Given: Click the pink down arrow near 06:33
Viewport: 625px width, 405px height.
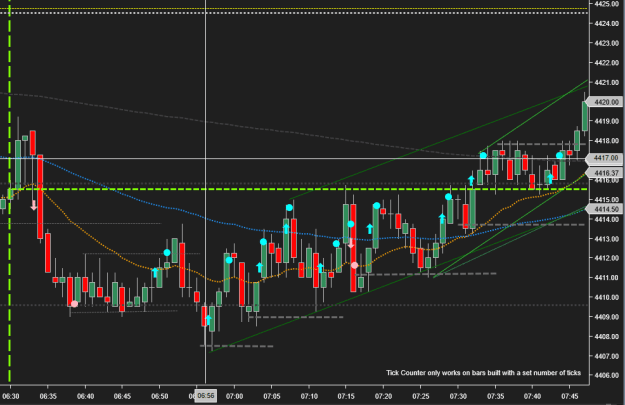Looking at the screenshot, I should point(34,205).
